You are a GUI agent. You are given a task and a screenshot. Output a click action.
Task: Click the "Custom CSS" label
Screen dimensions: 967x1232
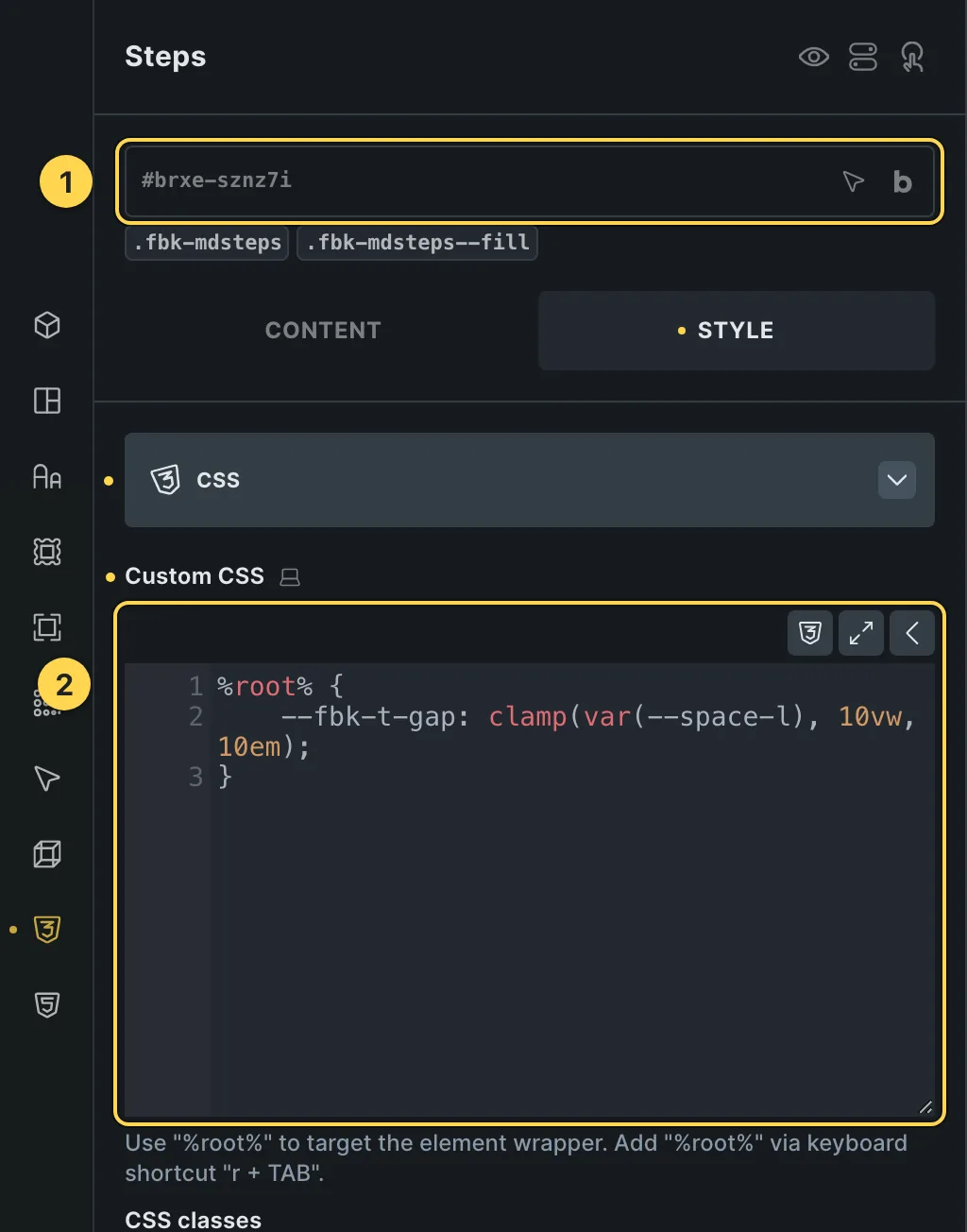pyautogui.click(x=195, y=576)
